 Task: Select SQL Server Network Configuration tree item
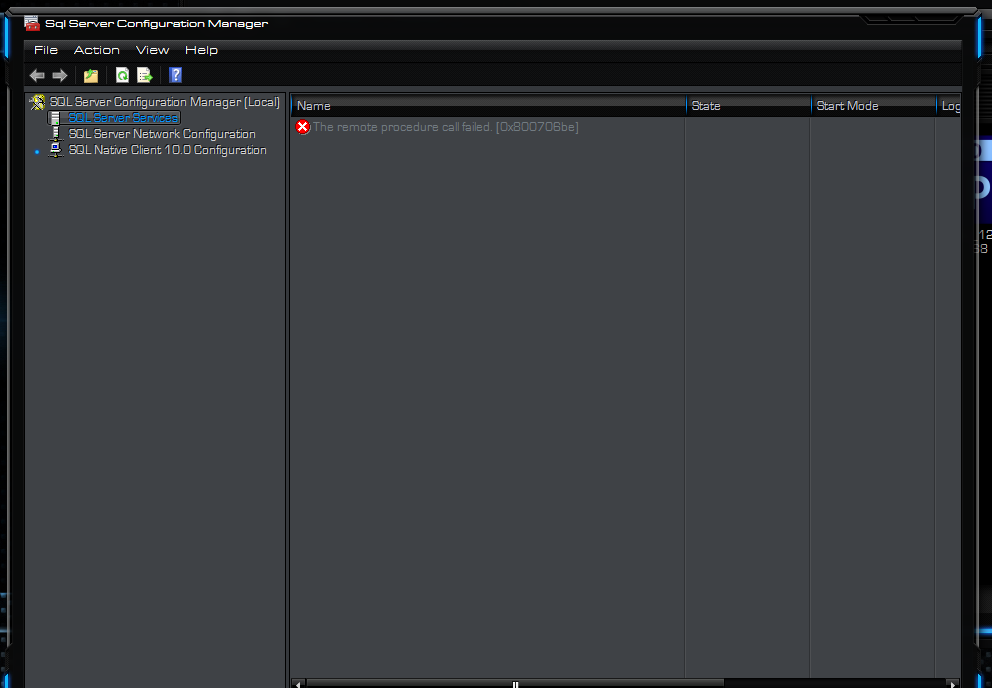coord(161,134)
